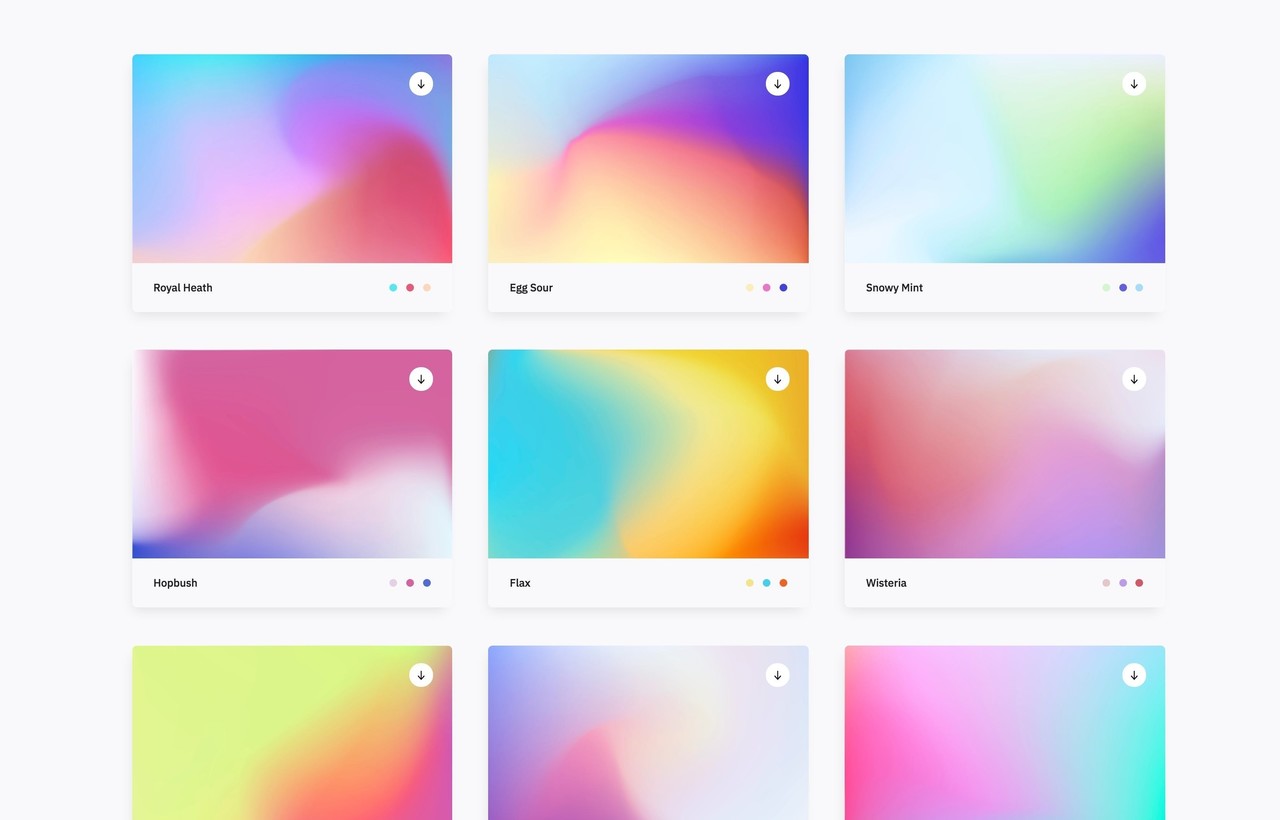Pick the indigo swatch of Egg Sour
Screen dimensions: 1280x820
coord(783,288)
